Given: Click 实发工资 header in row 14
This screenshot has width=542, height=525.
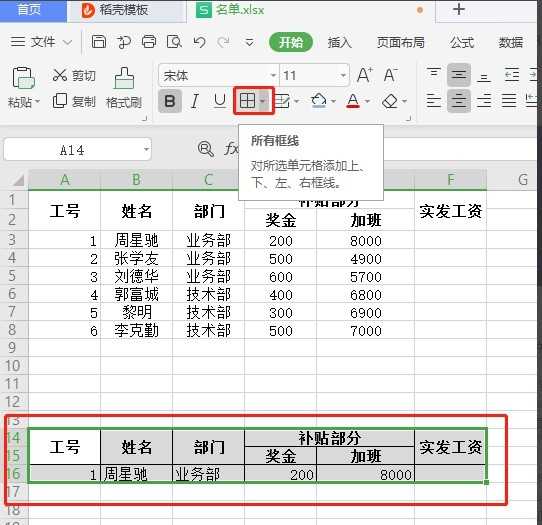Looking at the screenshot, I should pyautogui.click(x=450, y=447).
